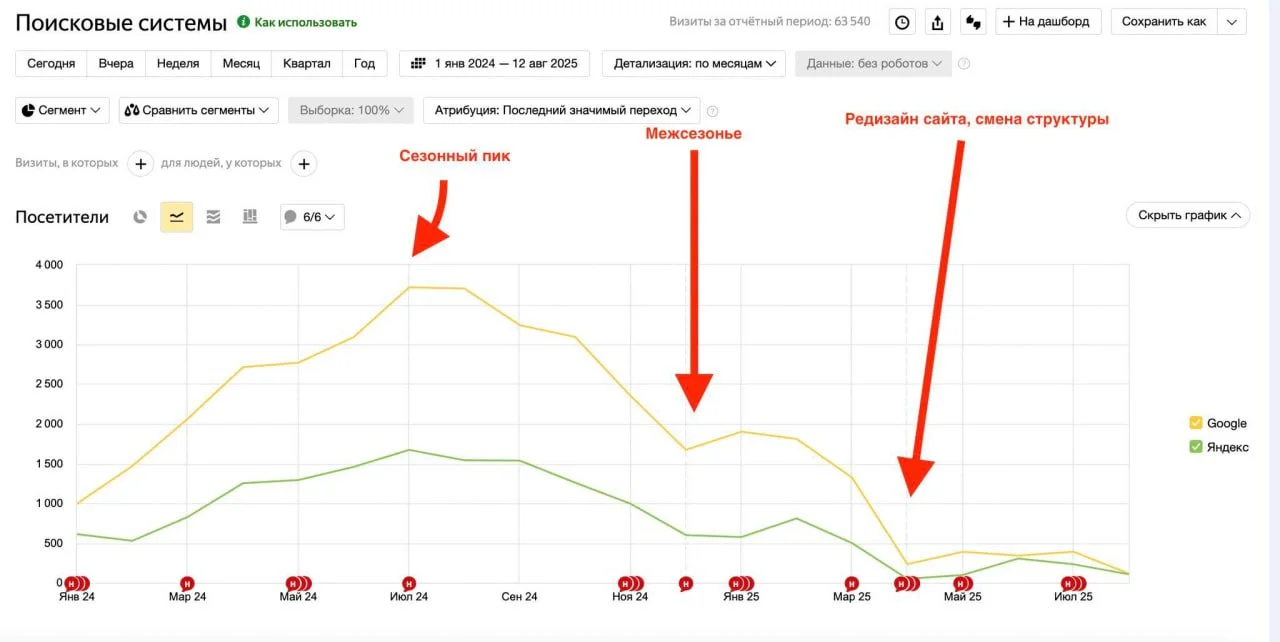The image size is (1280, 642).
Task: Switch to pie chart view
Action: click(141, 216)
